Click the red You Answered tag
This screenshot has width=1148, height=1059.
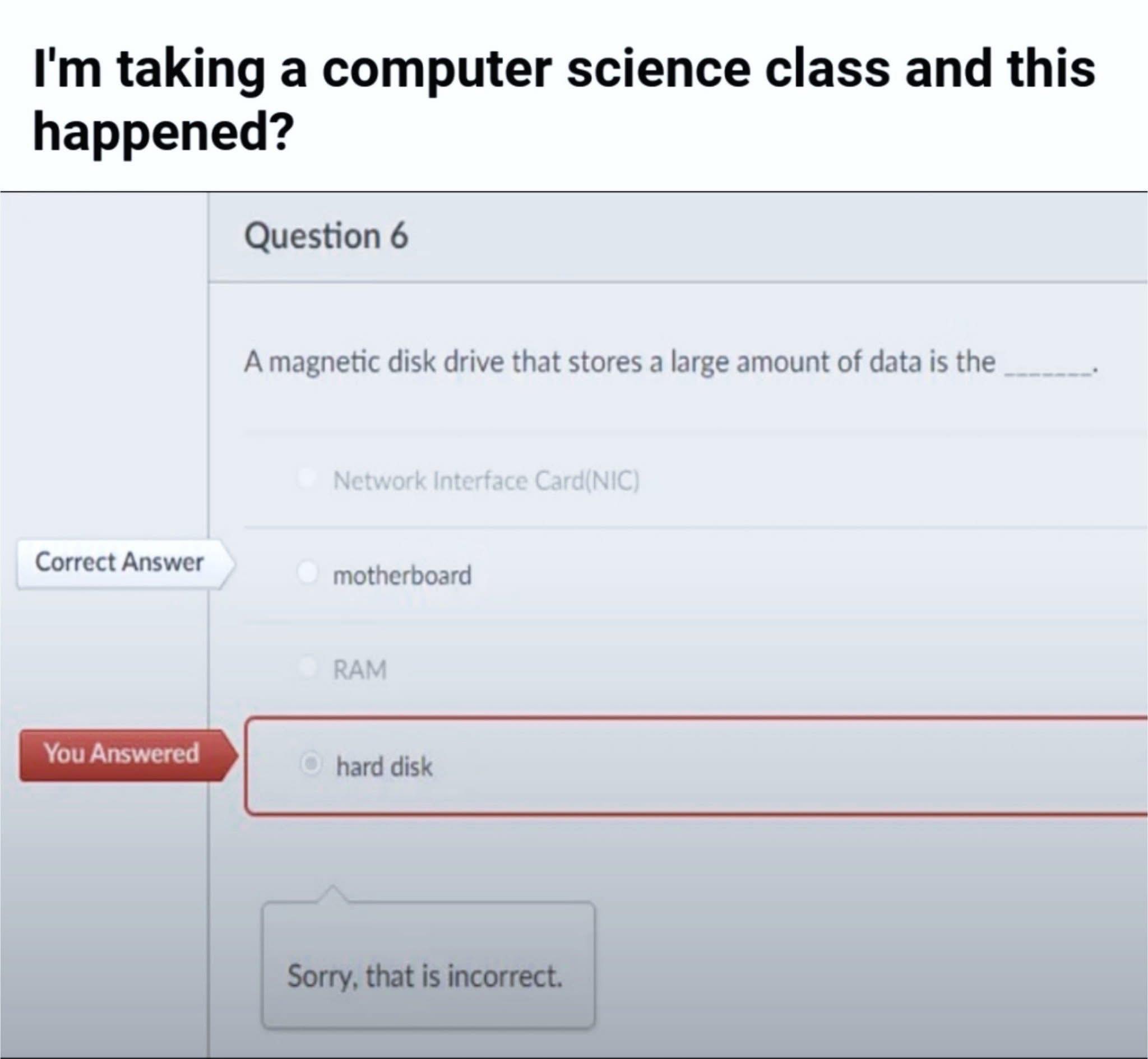[128, 755]
